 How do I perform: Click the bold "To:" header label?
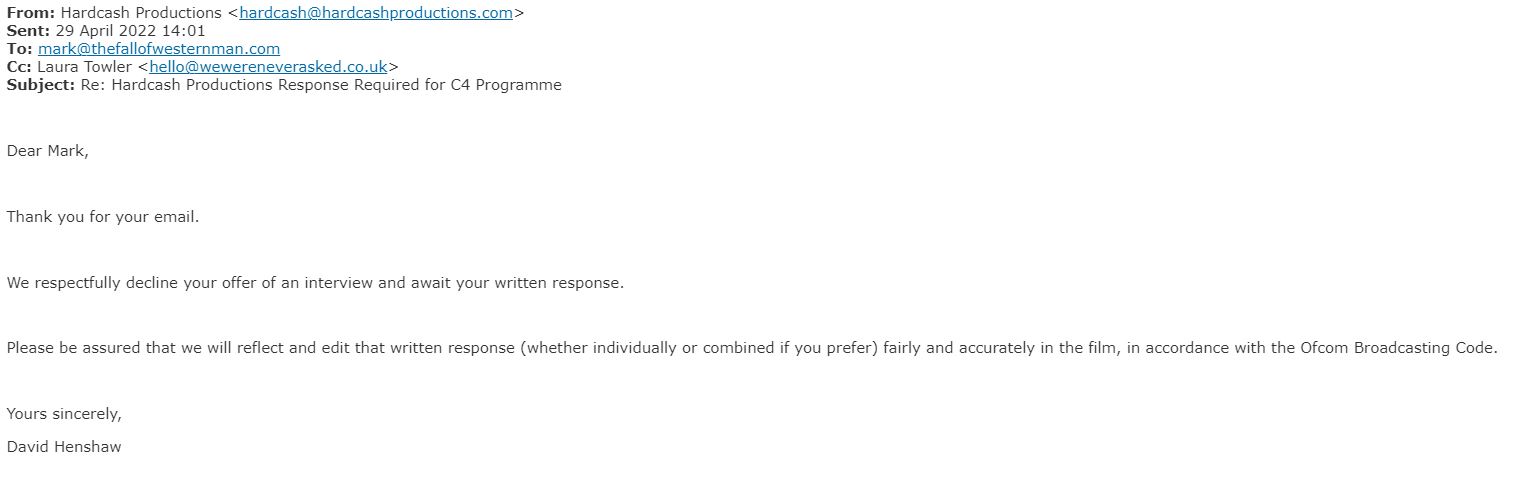[20, 48]
